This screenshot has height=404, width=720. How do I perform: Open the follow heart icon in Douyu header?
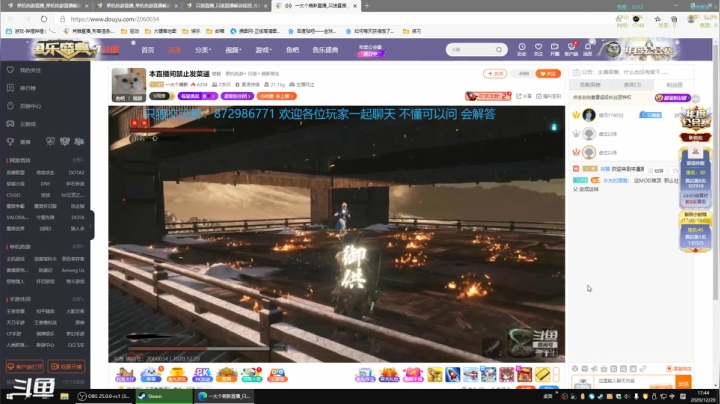click(538, 49)
